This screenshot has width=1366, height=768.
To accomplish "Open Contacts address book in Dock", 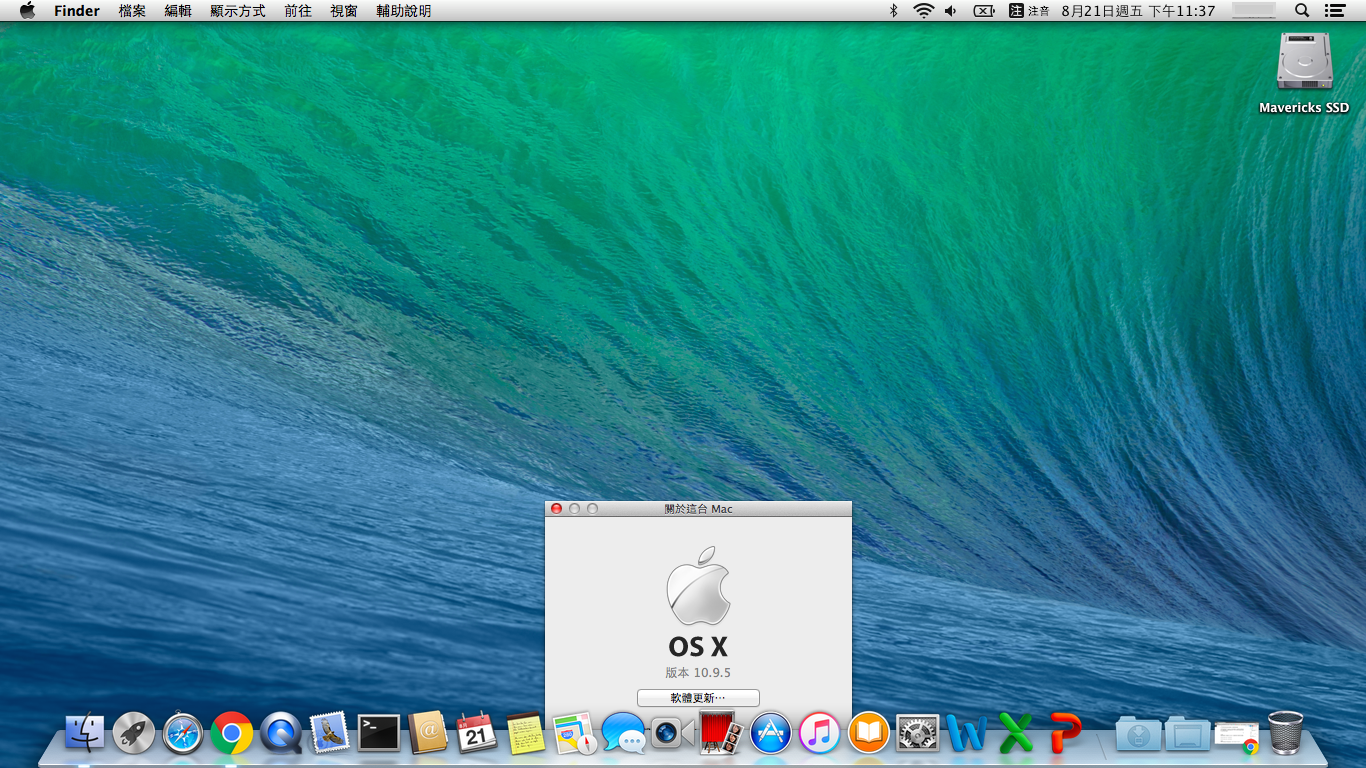I will point(428,733).
